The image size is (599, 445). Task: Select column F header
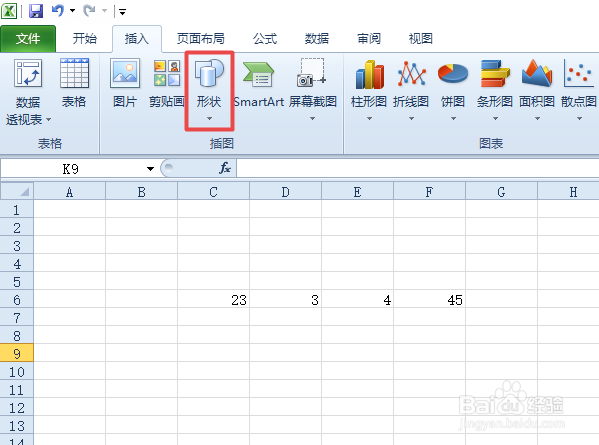(429, 192)
